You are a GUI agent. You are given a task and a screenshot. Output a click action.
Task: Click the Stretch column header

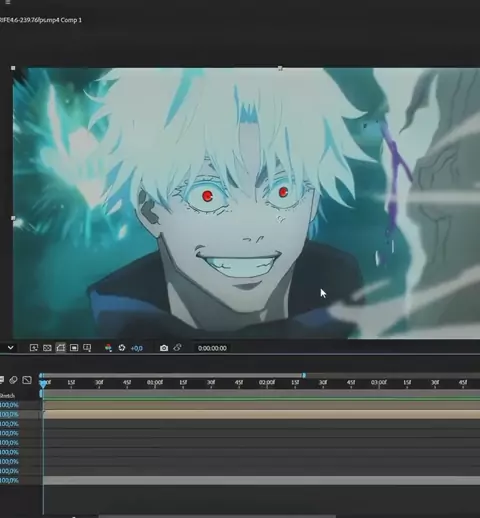7,396
